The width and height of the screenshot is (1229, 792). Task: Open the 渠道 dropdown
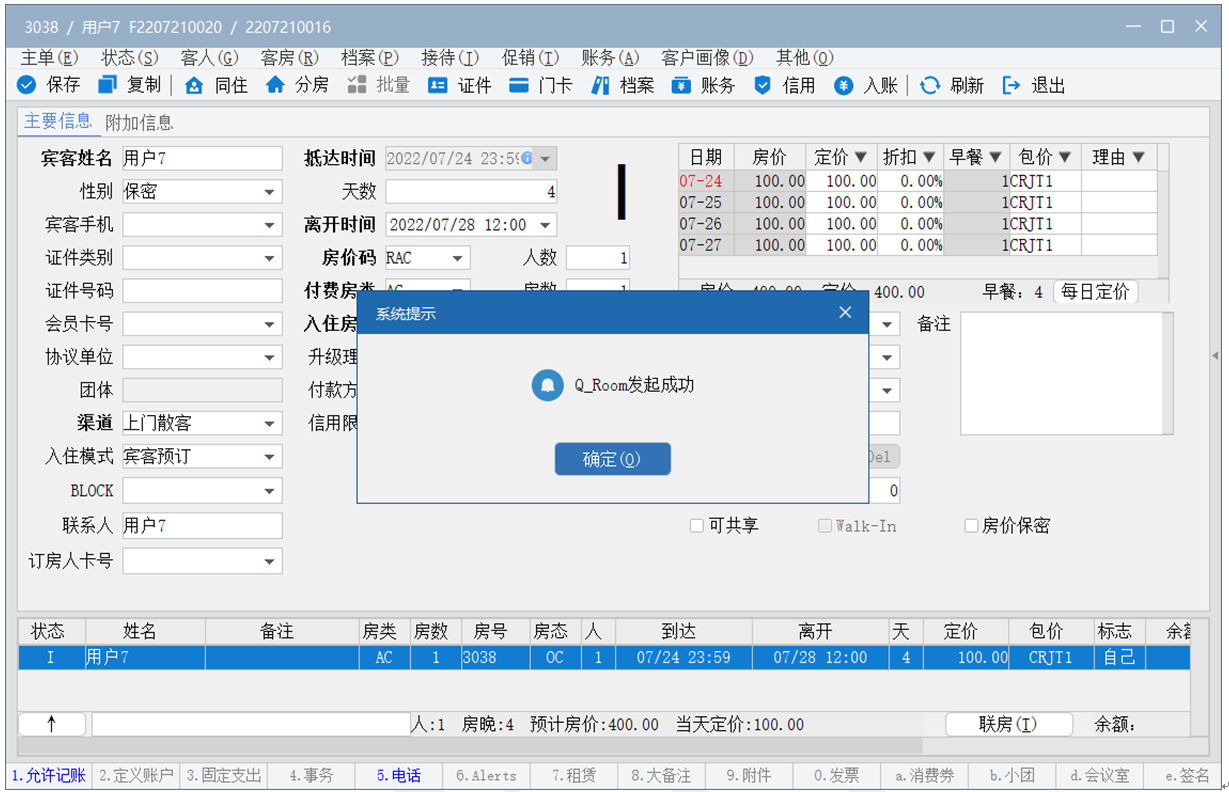[x=270, y=424]
